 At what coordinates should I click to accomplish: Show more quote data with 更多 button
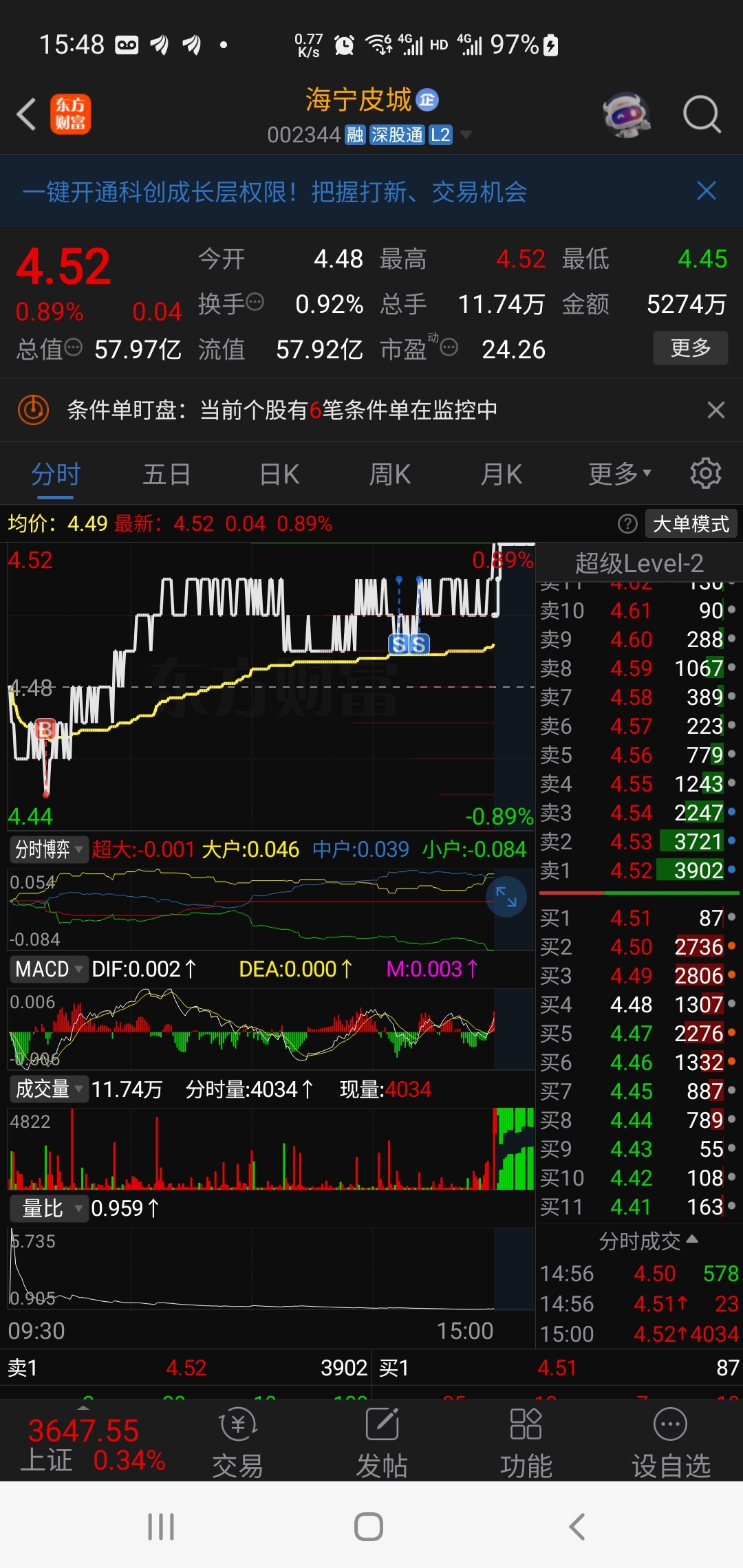coord(691,348)
